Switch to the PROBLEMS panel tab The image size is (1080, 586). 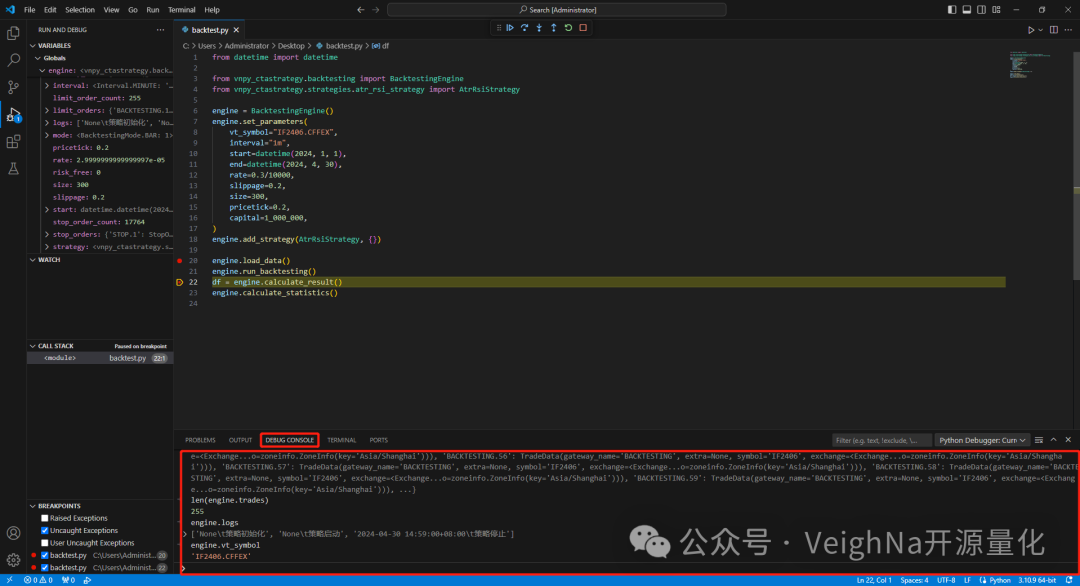pyautogui.click(x=200, y=440)
